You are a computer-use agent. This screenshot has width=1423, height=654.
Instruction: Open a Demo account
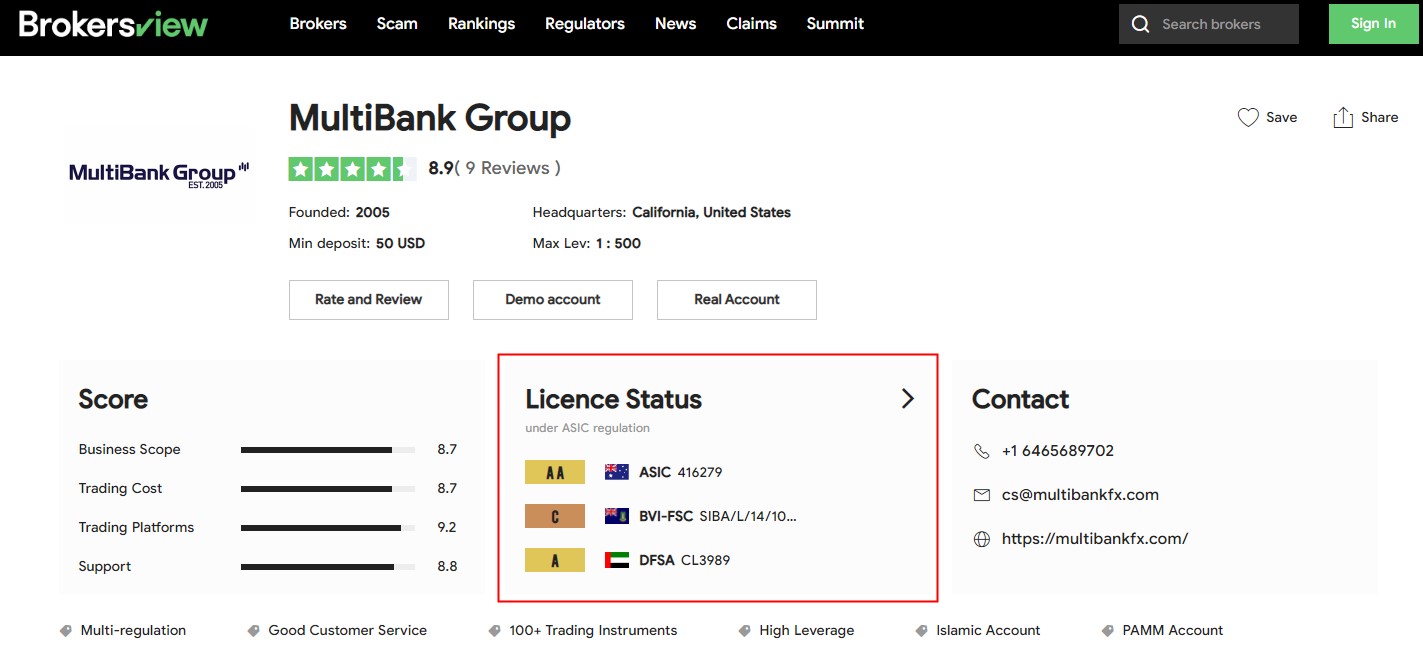coord(552,300)
